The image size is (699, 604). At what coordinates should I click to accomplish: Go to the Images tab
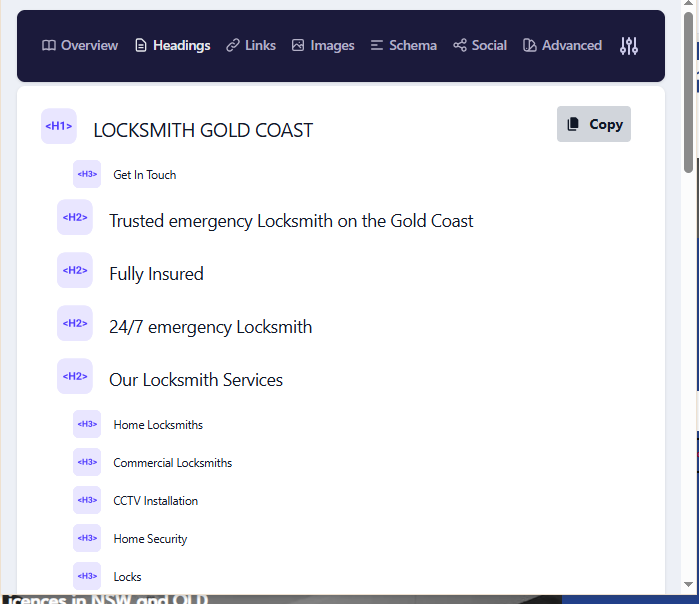pyautogui.click(x=323, y=45)
